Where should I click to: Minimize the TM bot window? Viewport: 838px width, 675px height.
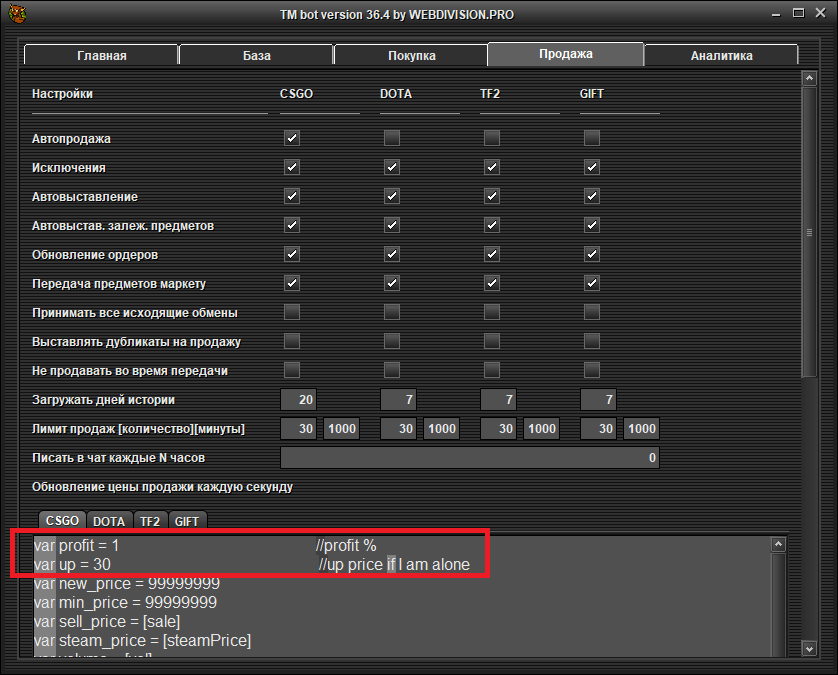(x=772, y=15)
